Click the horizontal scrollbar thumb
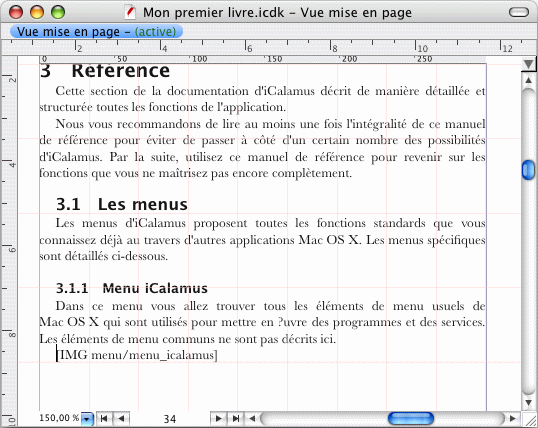 (411, 418)
